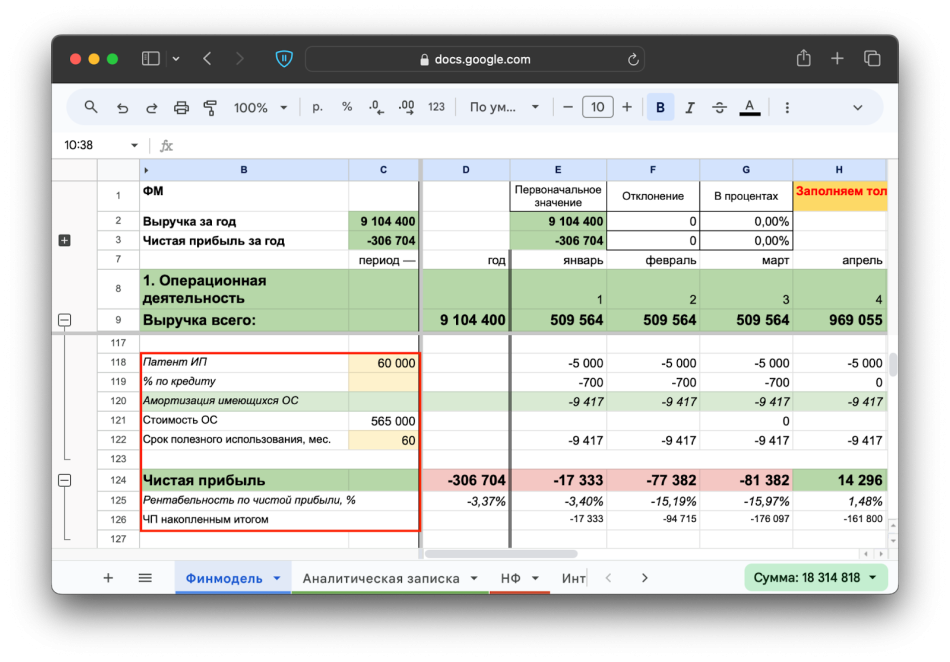Expand the hidden rows group at row 3
950x662 pixels.
[65, 240]
